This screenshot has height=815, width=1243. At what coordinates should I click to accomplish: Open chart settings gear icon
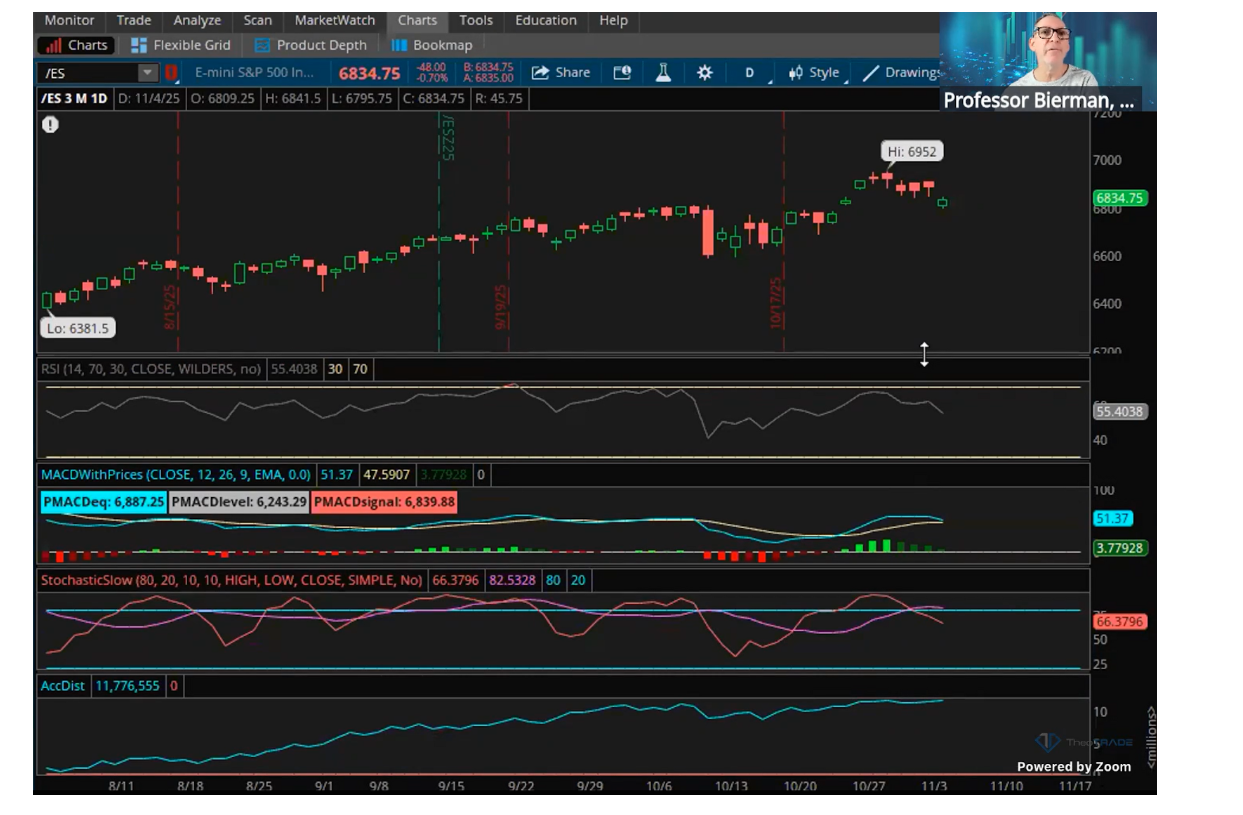tap(704, 72)
